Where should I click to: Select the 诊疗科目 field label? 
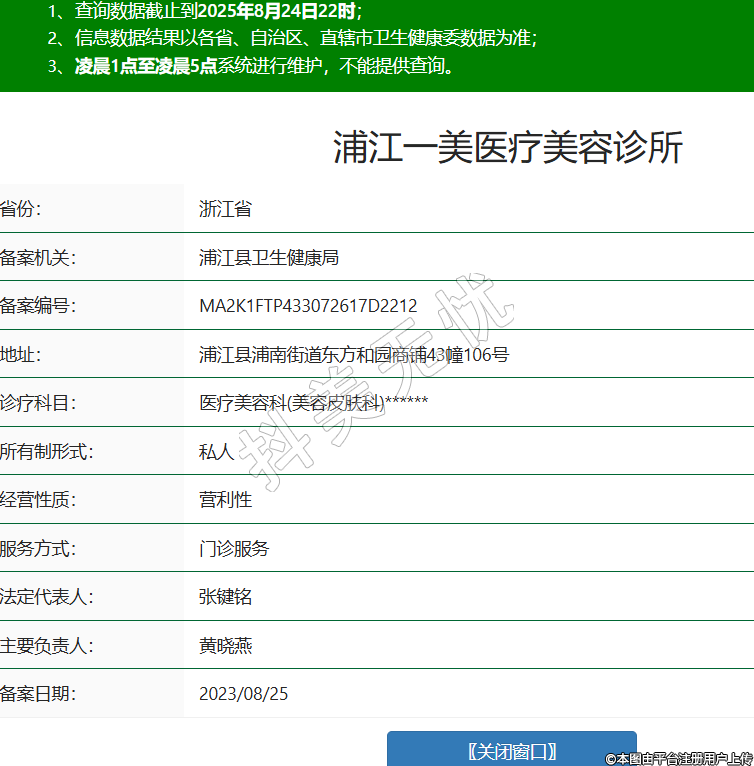(38, 403)
